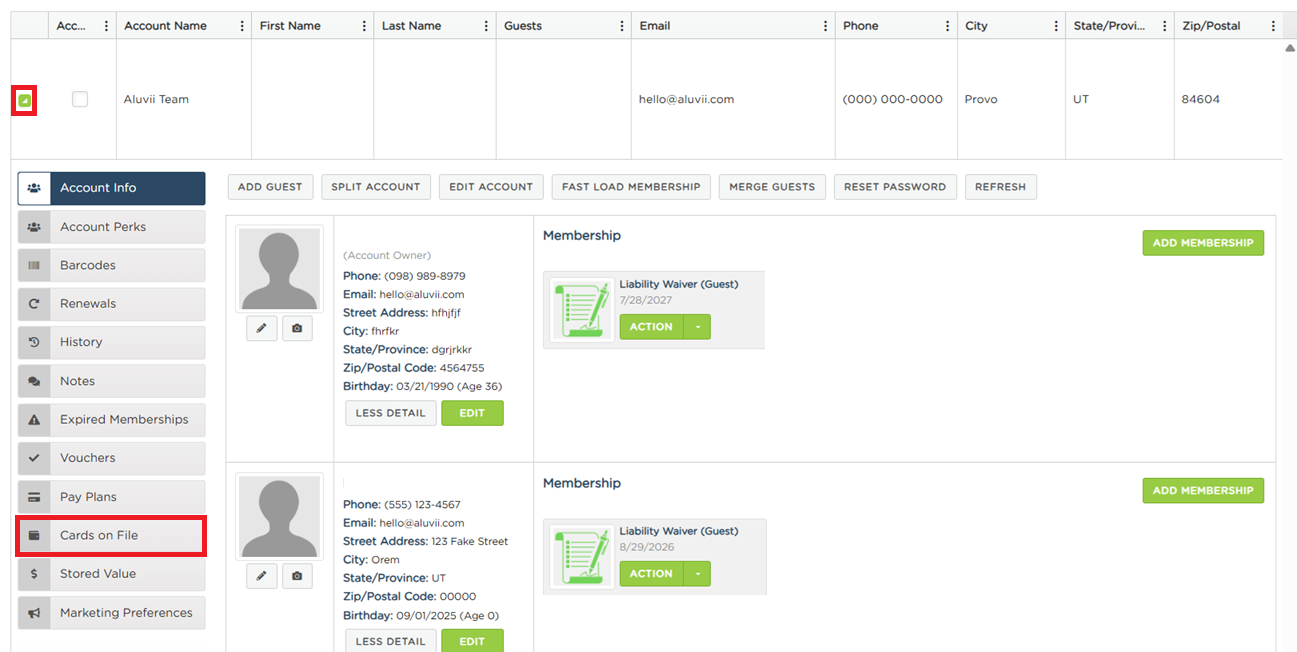Open the second Liability Waiver document icon

coord(582,556)
